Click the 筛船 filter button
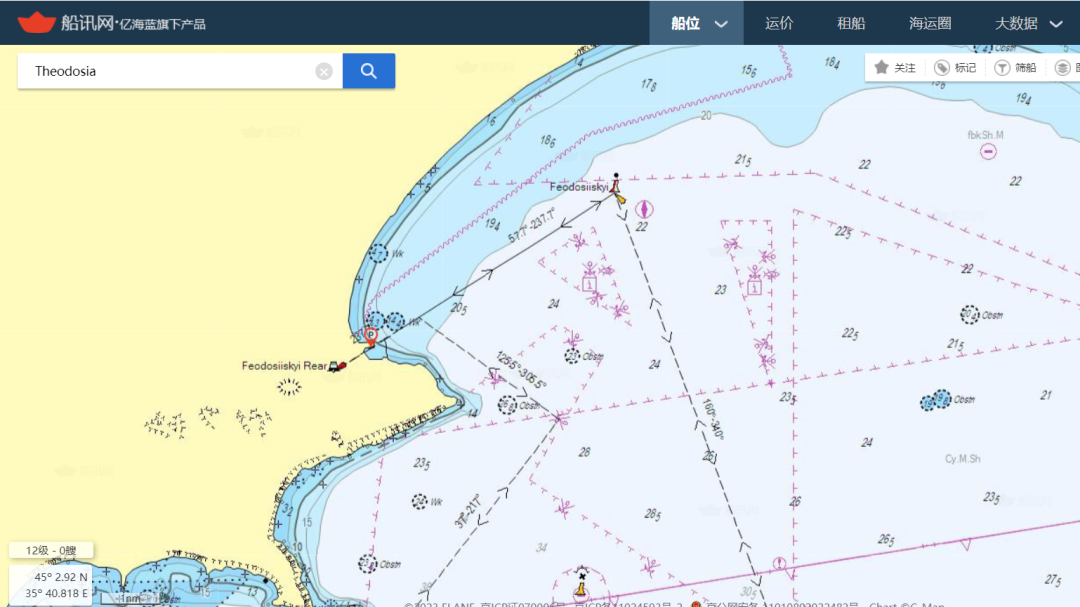Viewport: 1080px width, 607px height. (x=1016, y=68)
